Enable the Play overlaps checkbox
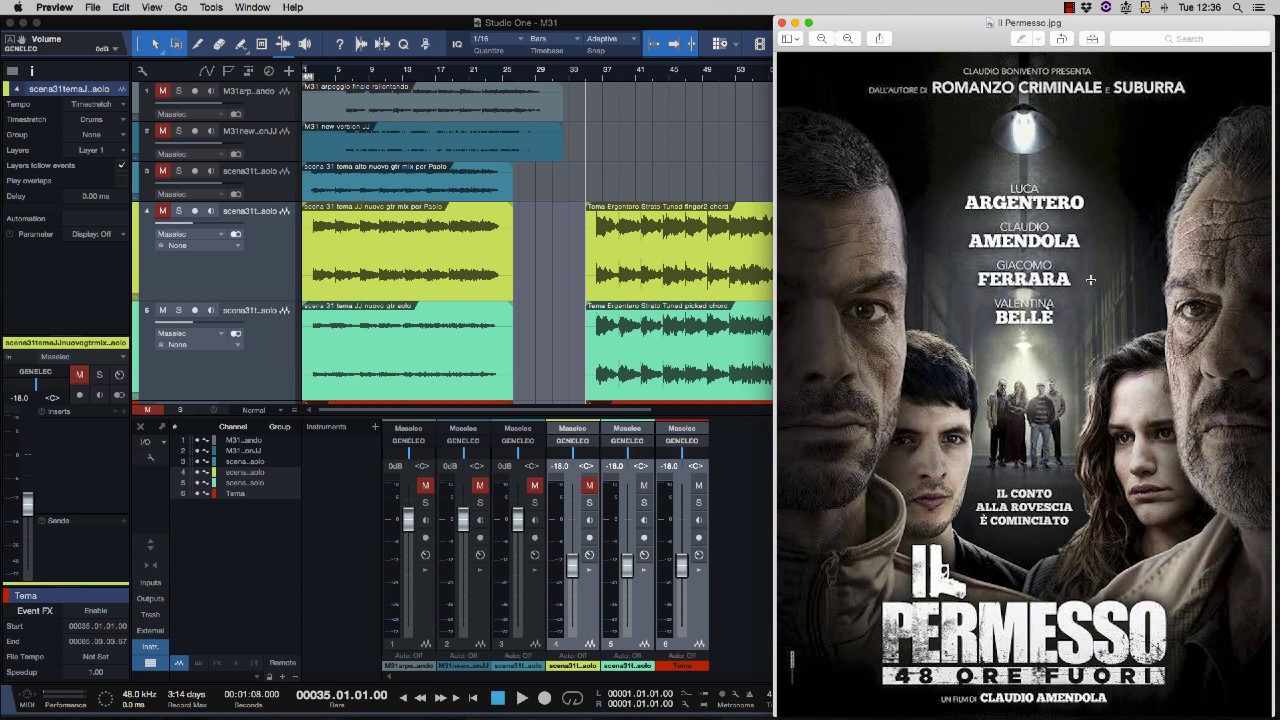This screenshot has height=720, width=1280. point(122,180)
